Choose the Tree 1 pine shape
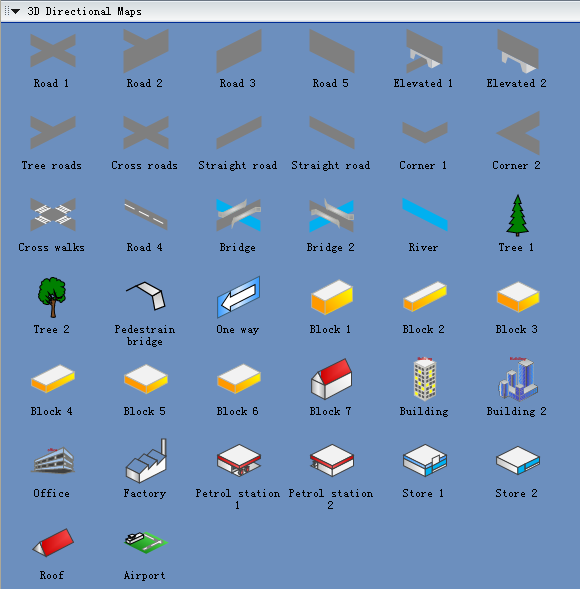The width and height of the screenshot is (580, 589). [518, 215]
